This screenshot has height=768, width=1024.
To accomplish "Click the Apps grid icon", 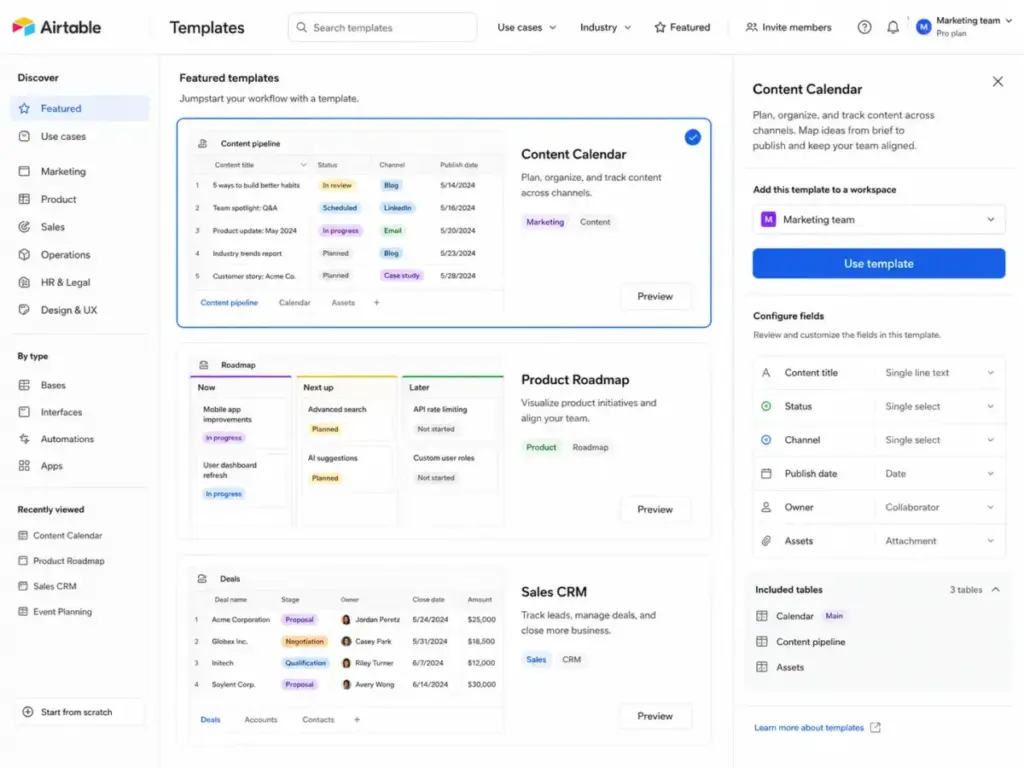I will [x=24, y=466].
